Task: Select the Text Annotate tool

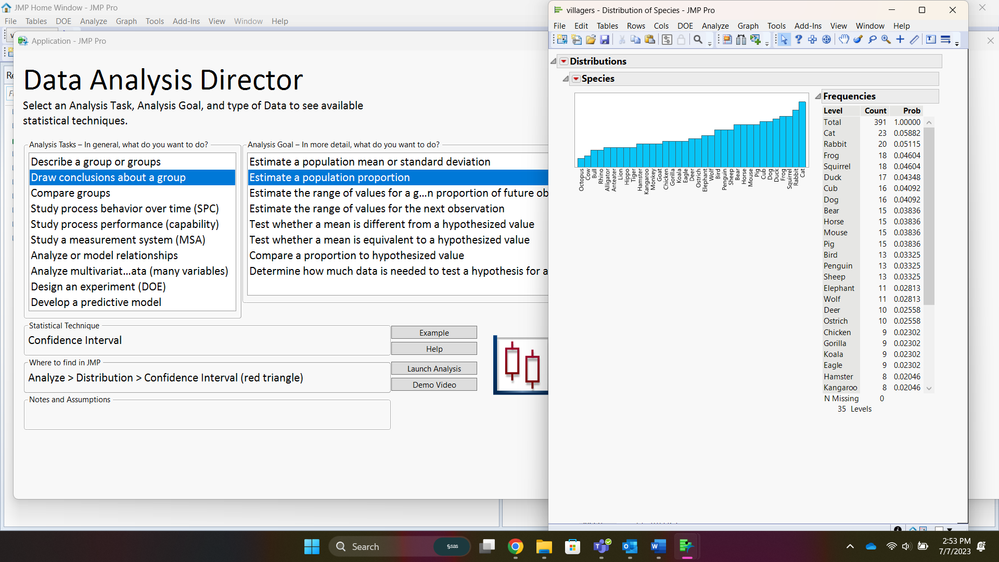Action: pyautogui.click(x=931, y=40)
